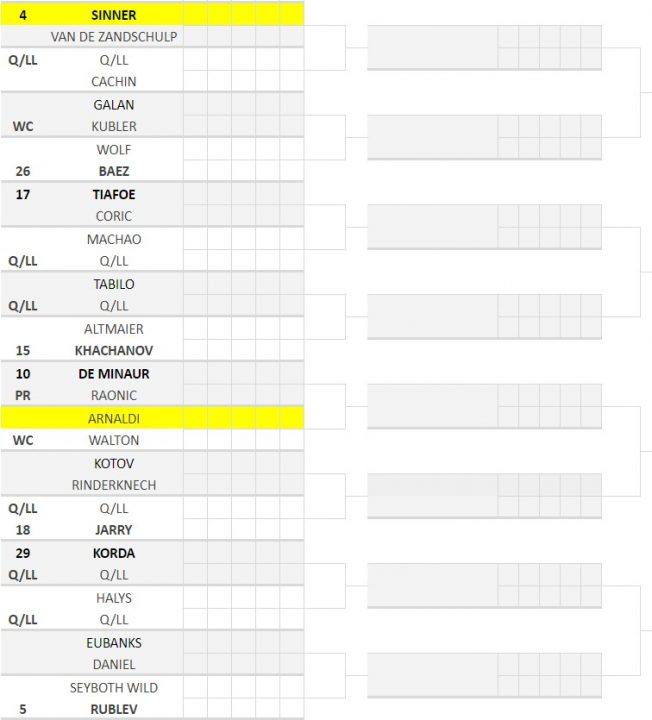The image size is (652, 720).
Task: Click the WC label beside KUBLER
Action: point(23,126)
